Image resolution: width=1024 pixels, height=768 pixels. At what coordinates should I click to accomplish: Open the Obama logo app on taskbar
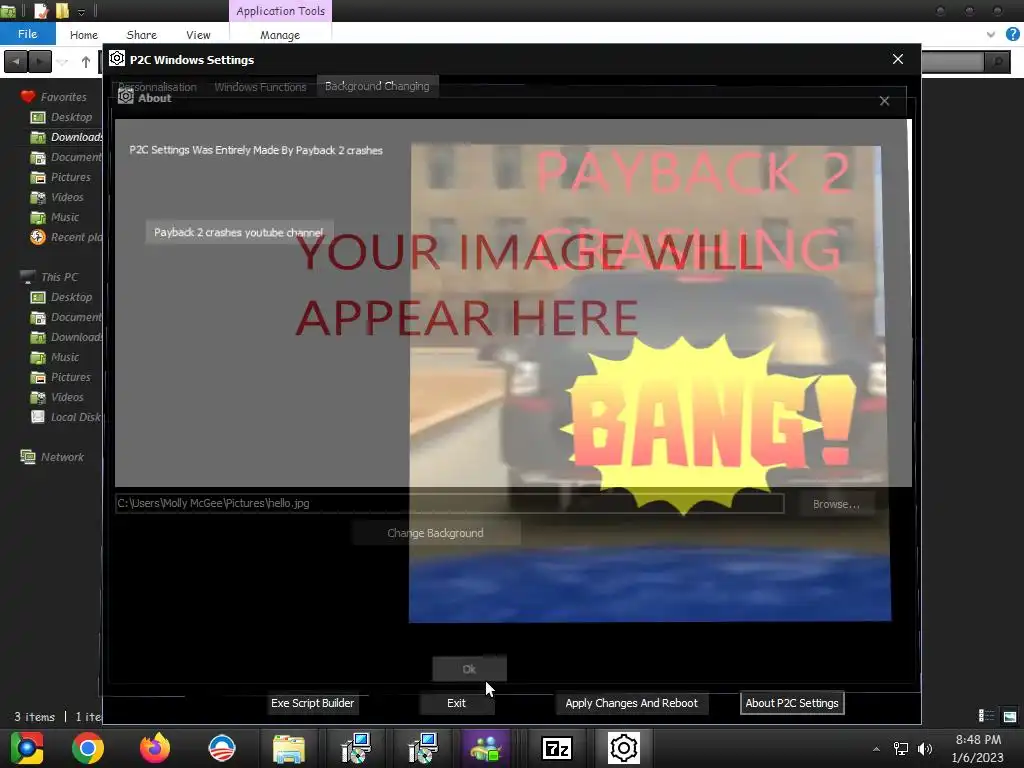coord(222,748)
